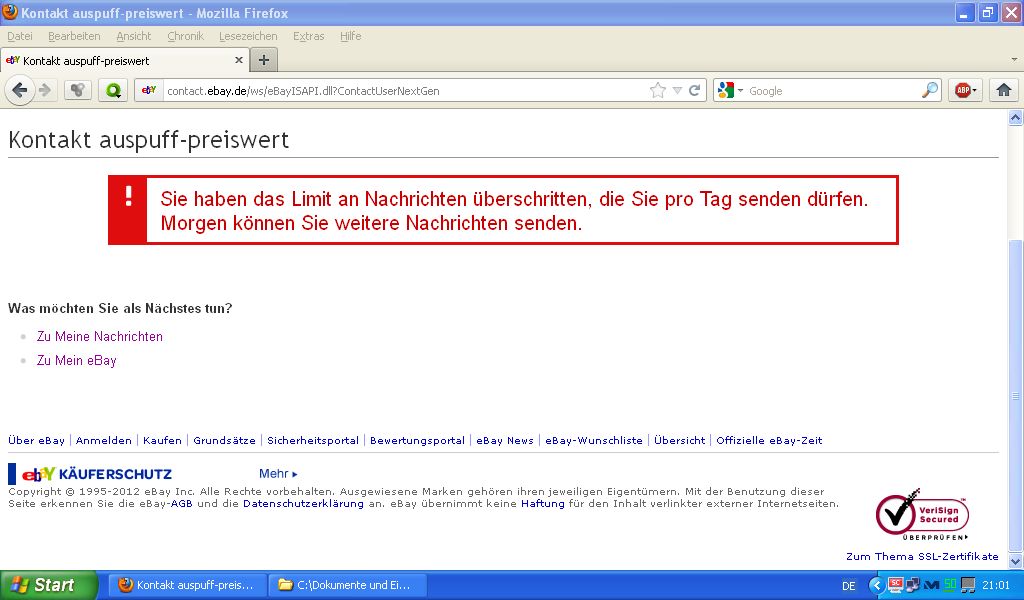This screenshot has height=600, width=1024.
Task: Click the gray toolbar icon after the Forward arrow
Action: point(77,90)
